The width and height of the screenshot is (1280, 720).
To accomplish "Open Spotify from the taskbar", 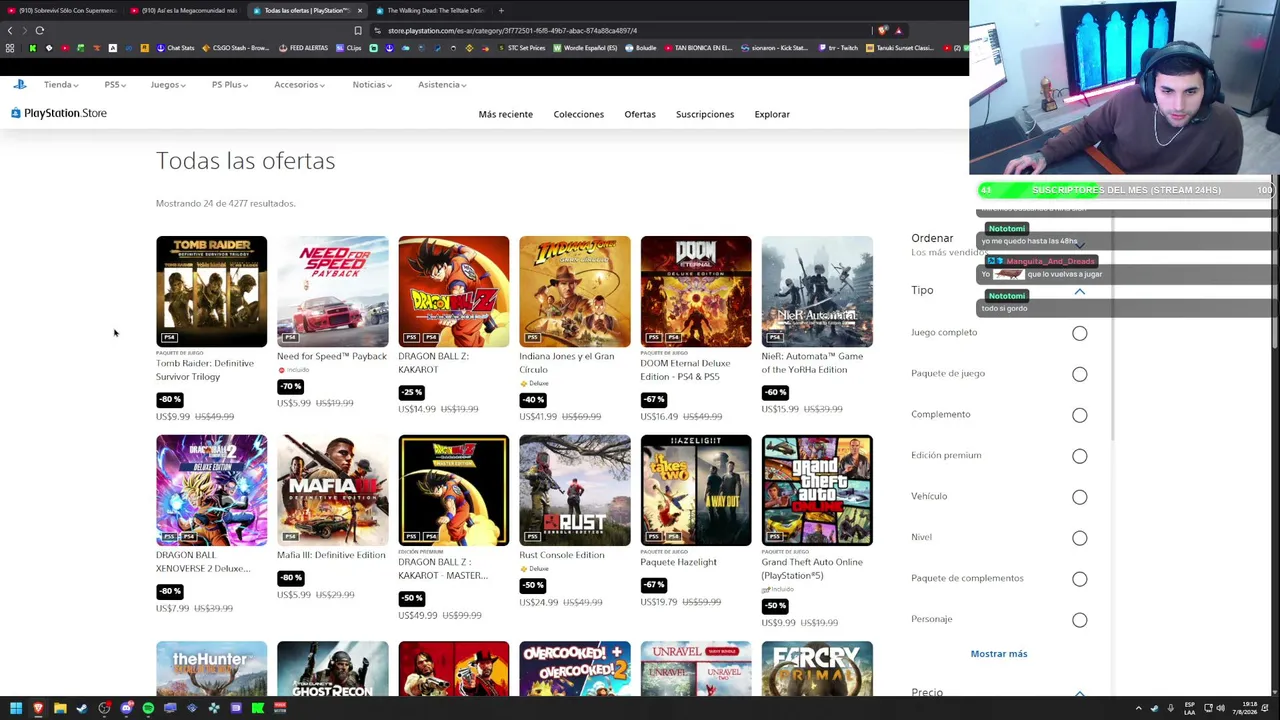I will (x=148, y=708).
